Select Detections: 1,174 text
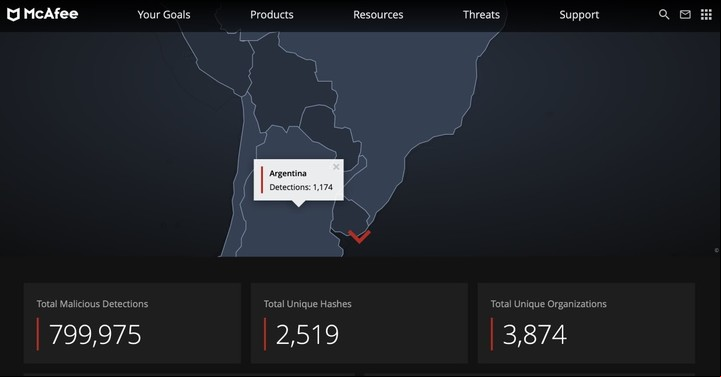Viewport: 721px width, 377px height. tap(301, 187)
